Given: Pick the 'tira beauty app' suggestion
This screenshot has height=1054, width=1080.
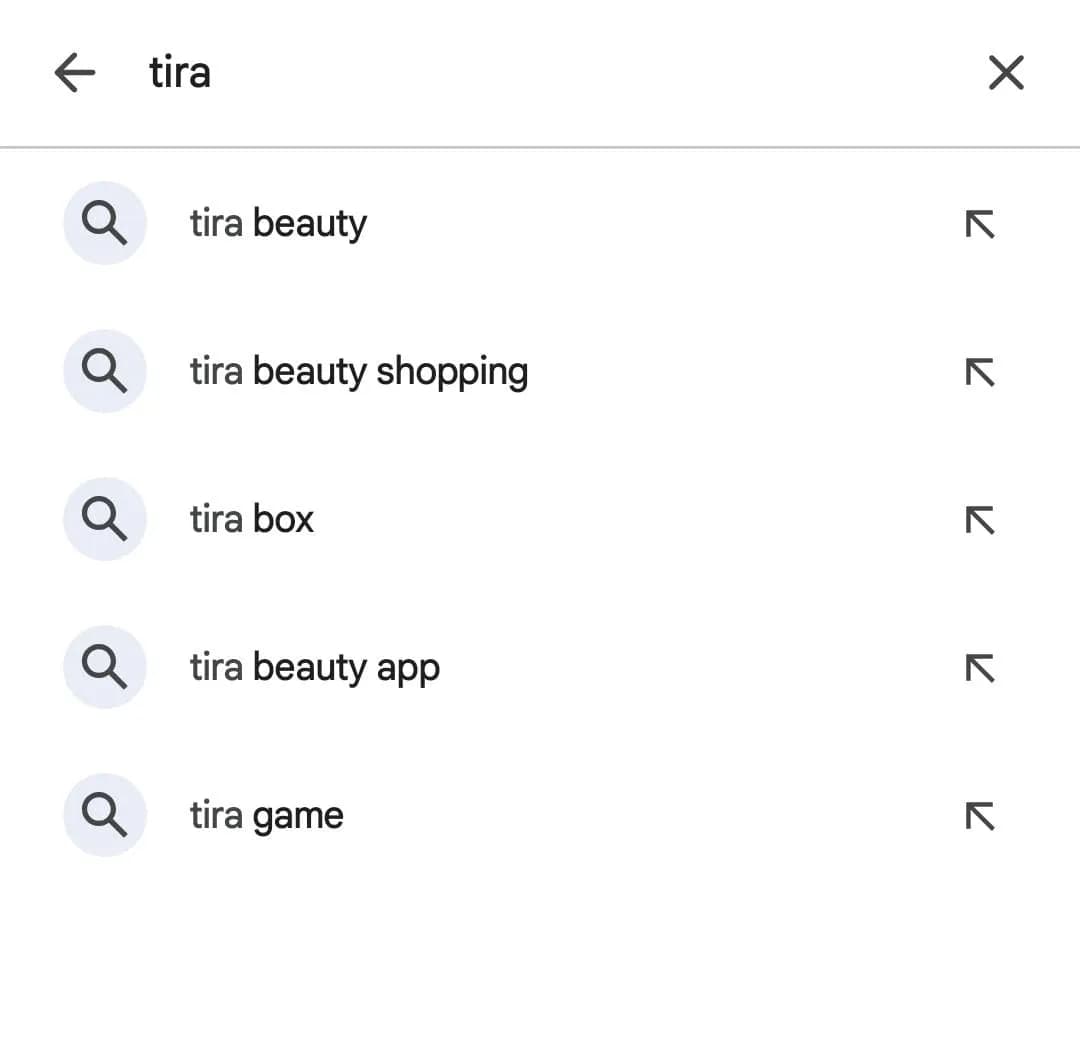Looking at the screenshot, I should pyautogui.click(x=315, y=667).
